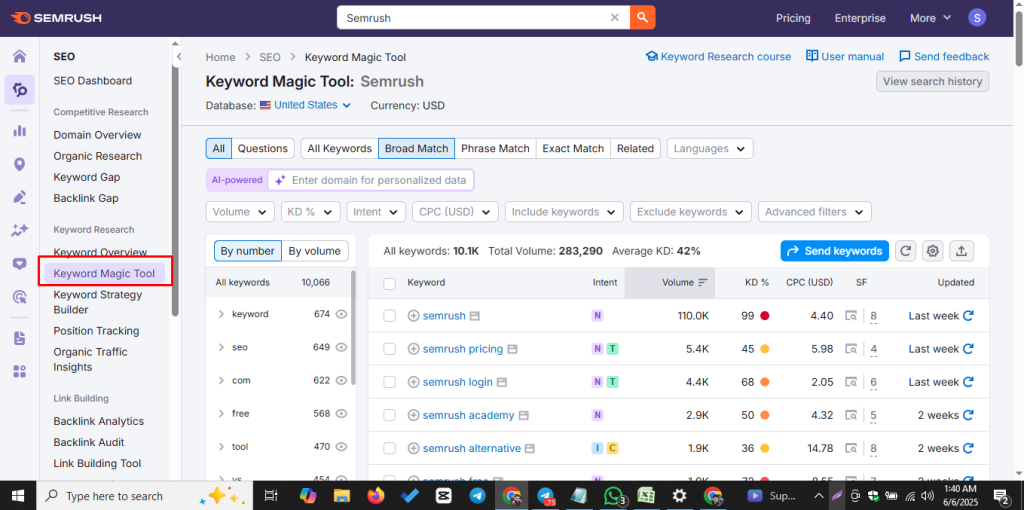Check the semrush login row checkbox
Screen dimensions: 1024x510
[389, 382]
